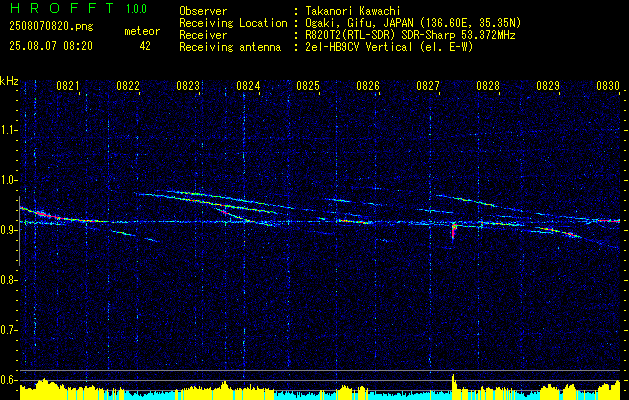Viewport: 629px width, 400px height.
Task: Click time marker 0826
Action: (368, 86)
